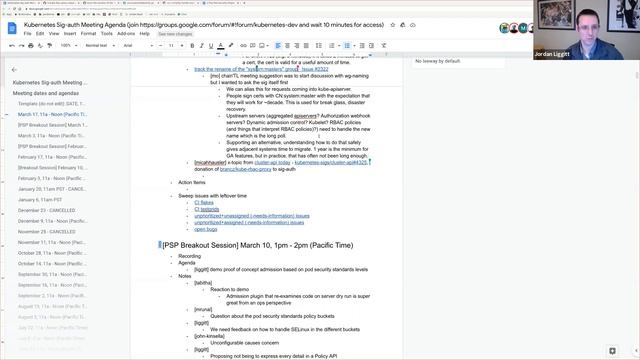Open the Google Docs home icon
640x360 pixels.
tap(12, 28)
